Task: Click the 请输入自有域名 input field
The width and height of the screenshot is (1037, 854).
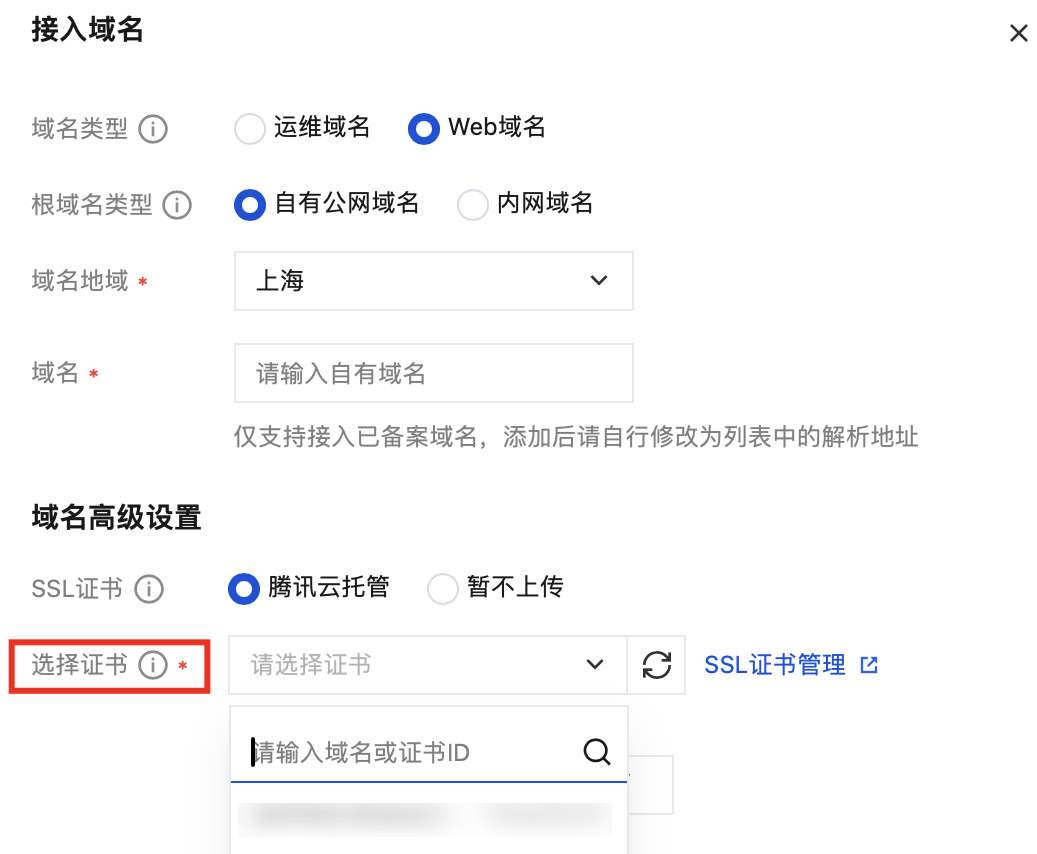Action: pyautogui.click(x=433, y=374)
